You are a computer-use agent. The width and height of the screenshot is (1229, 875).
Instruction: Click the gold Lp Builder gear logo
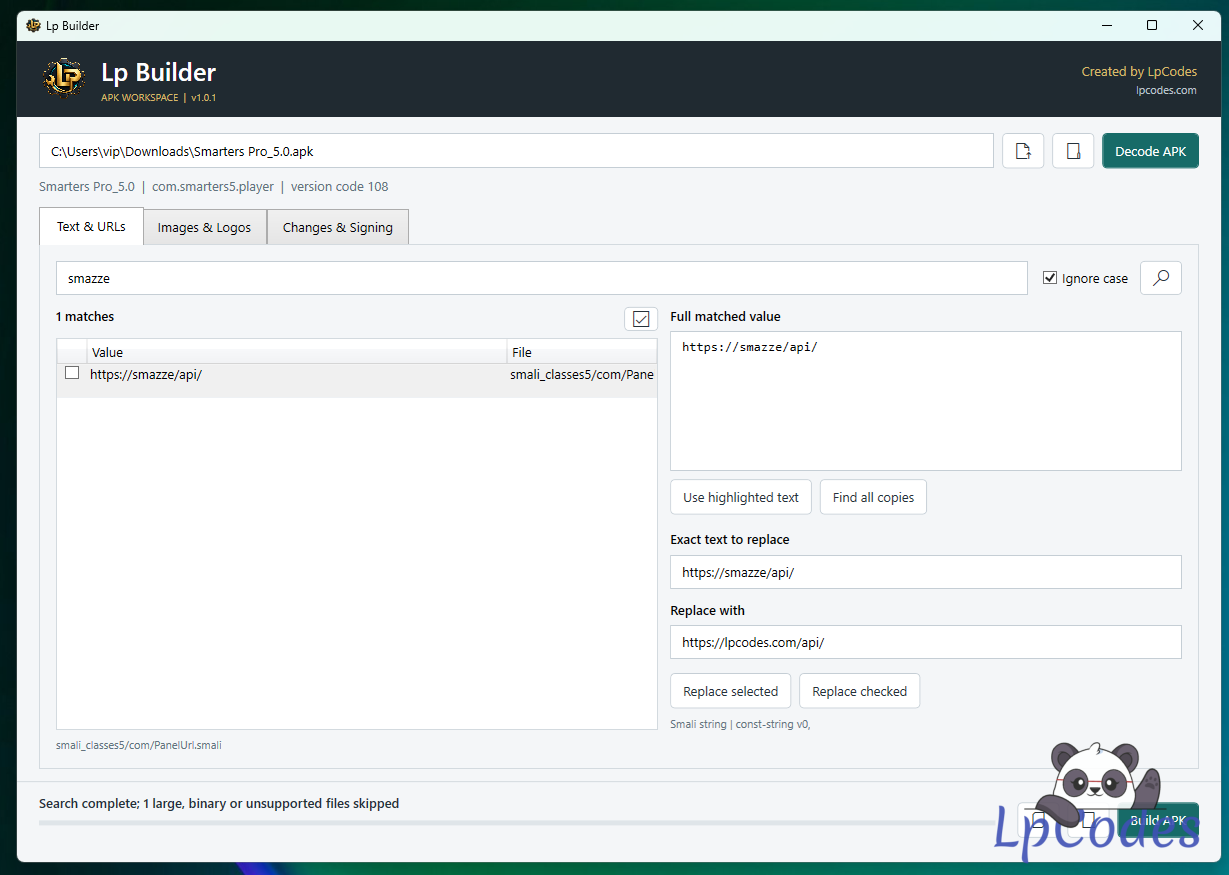(65, 78)
